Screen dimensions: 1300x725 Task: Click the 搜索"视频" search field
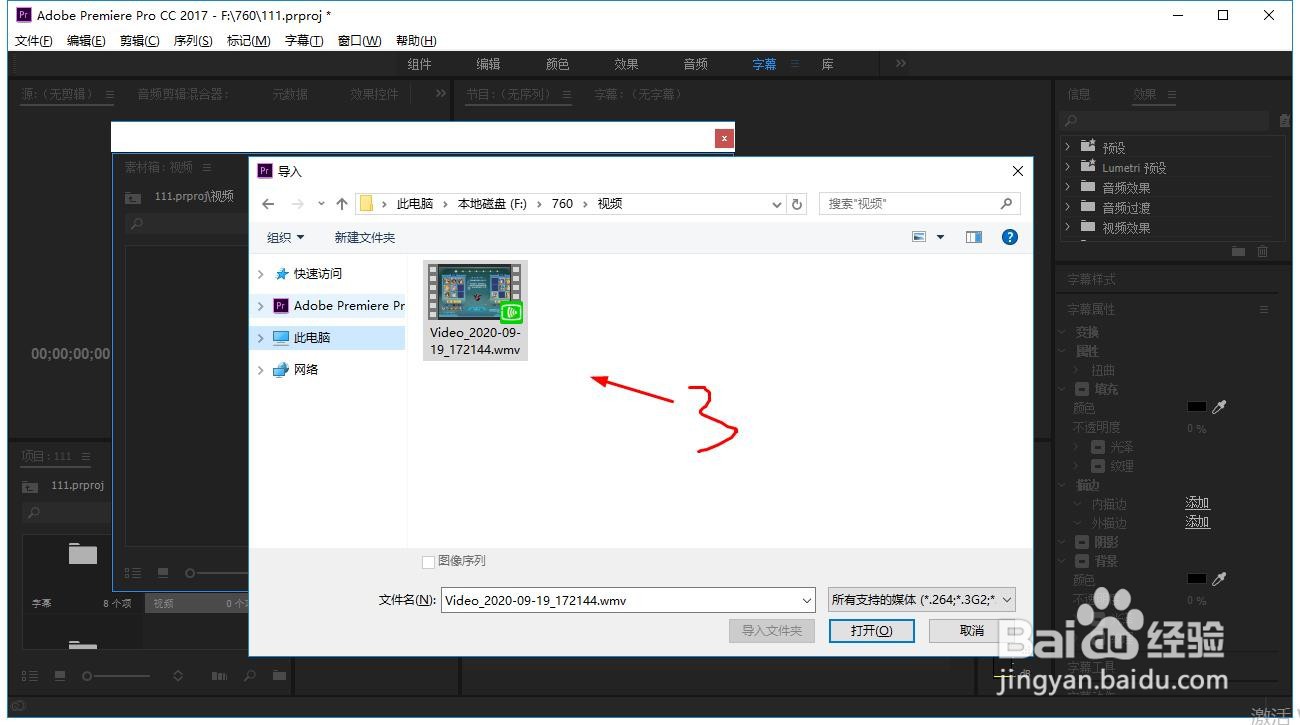tap(919, 203)
